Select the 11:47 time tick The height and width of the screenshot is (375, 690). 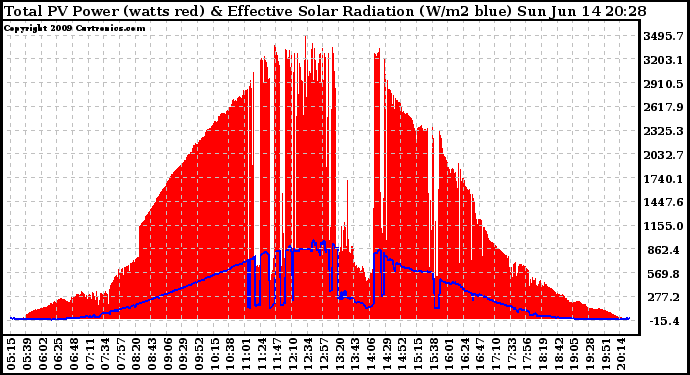[x=277, y=354]
